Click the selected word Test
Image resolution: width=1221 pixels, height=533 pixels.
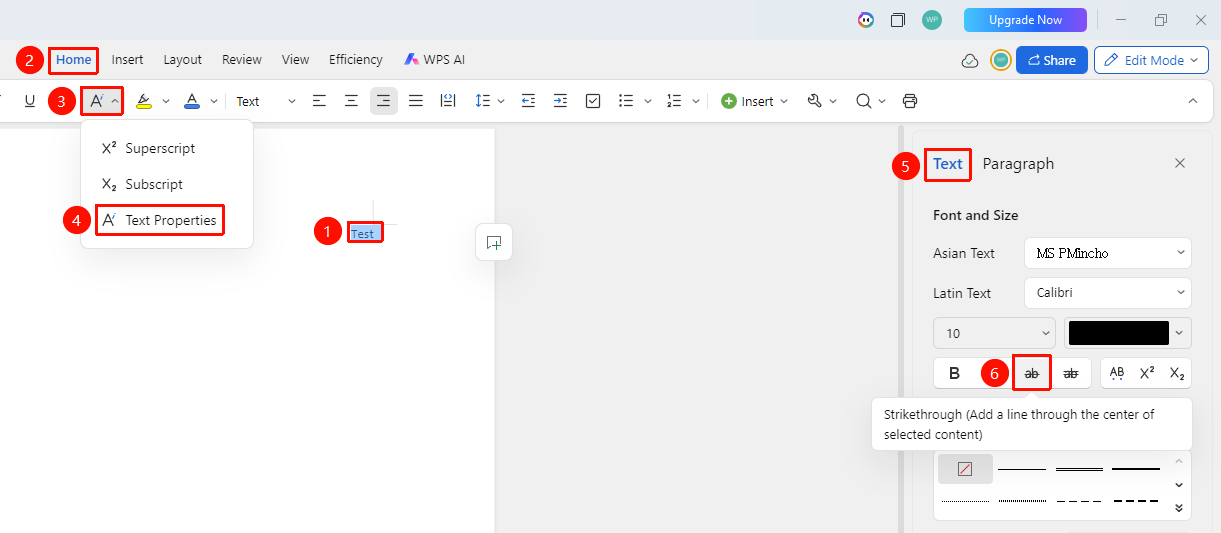click(x=363, y=234)
